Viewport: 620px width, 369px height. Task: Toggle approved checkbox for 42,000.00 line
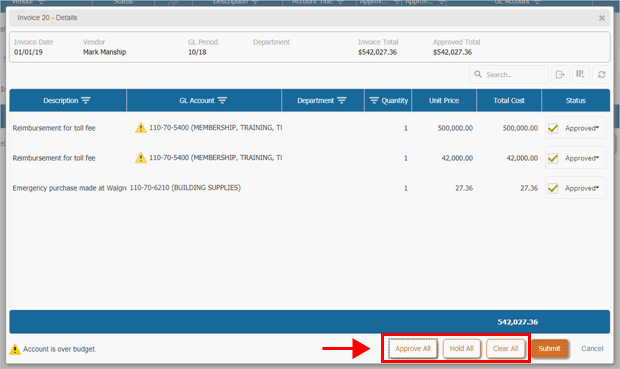click(553, 158)
